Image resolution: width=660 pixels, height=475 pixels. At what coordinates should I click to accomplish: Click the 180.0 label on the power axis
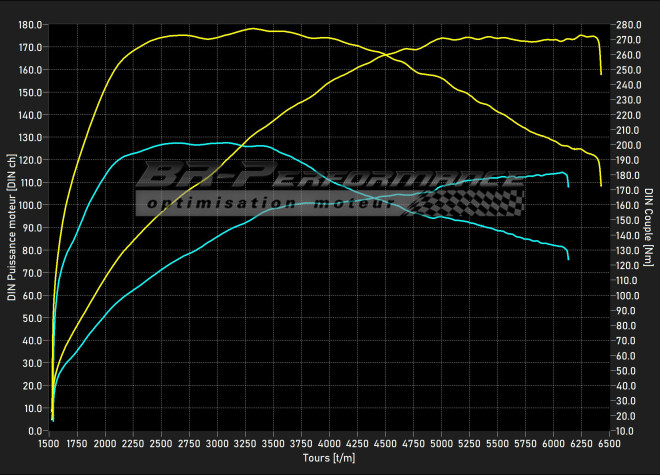pyautogui.click(x=30, y=25)
